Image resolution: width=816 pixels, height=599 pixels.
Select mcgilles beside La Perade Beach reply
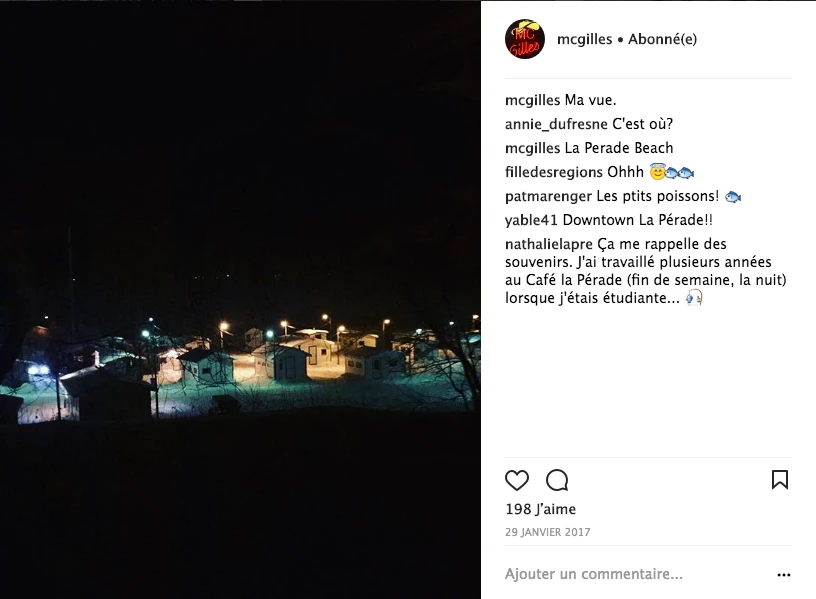[532, 148]
